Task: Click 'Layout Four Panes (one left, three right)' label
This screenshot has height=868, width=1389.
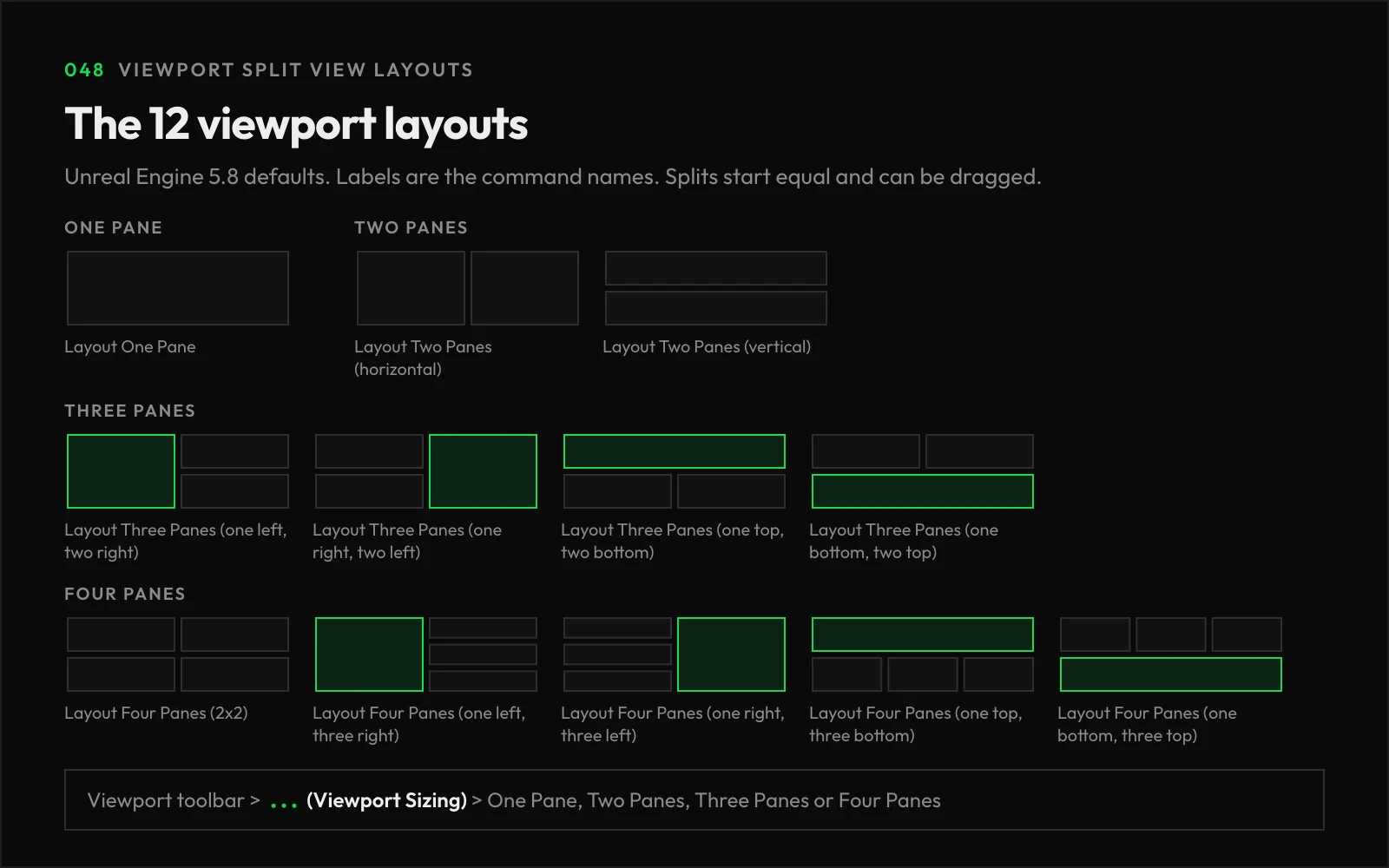Action: pos(419,724)
